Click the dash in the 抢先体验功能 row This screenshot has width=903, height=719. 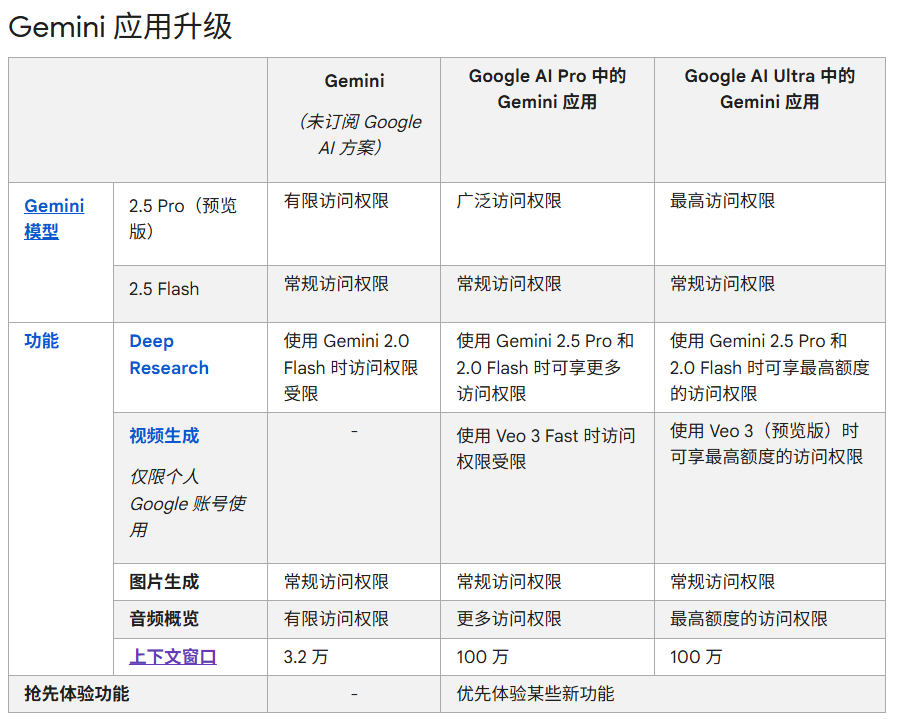coord(354,695)
